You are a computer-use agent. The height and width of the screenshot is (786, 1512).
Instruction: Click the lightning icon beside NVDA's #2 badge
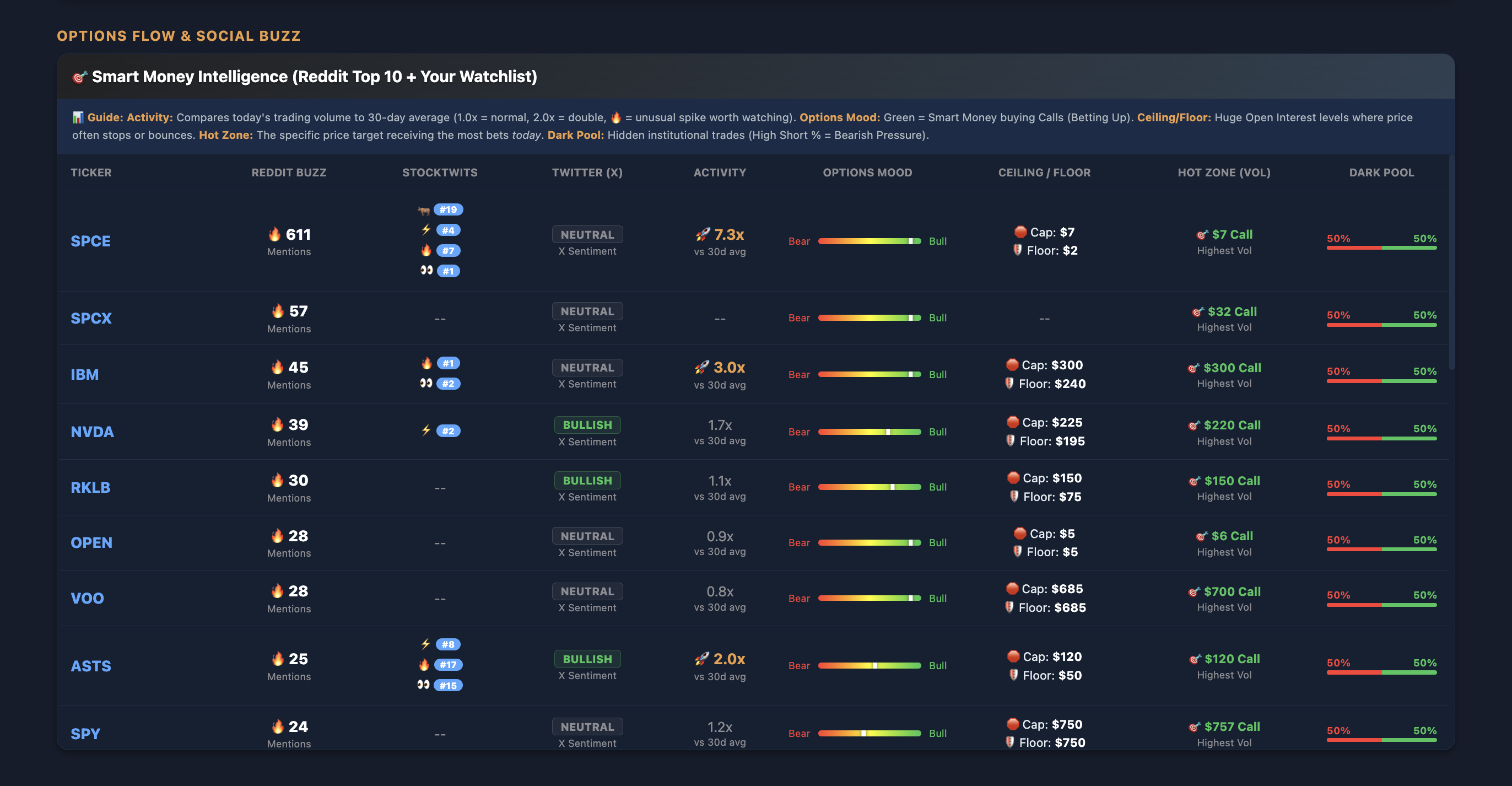426,430
